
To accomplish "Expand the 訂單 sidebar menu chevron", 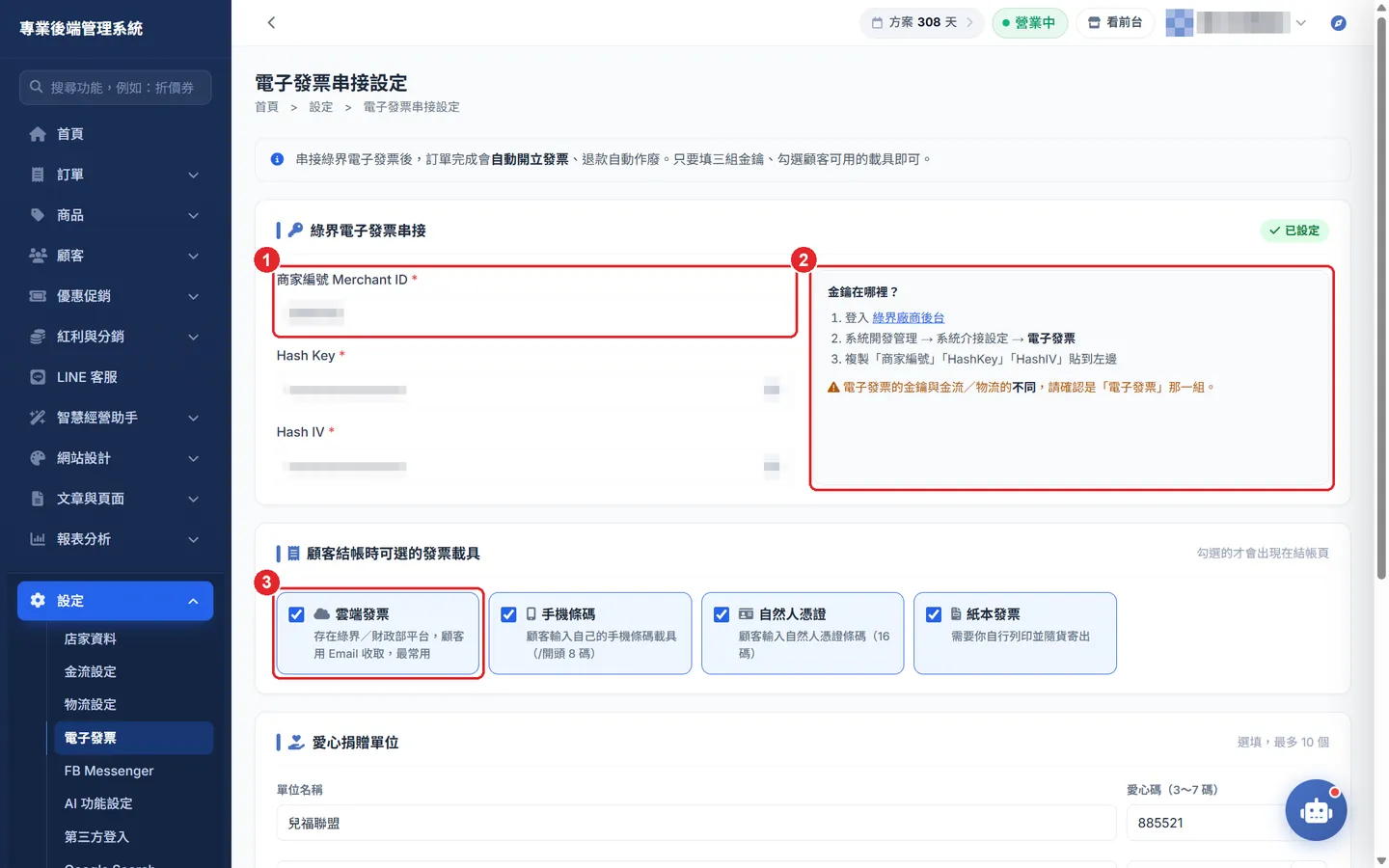I will [x=193, y=175].
